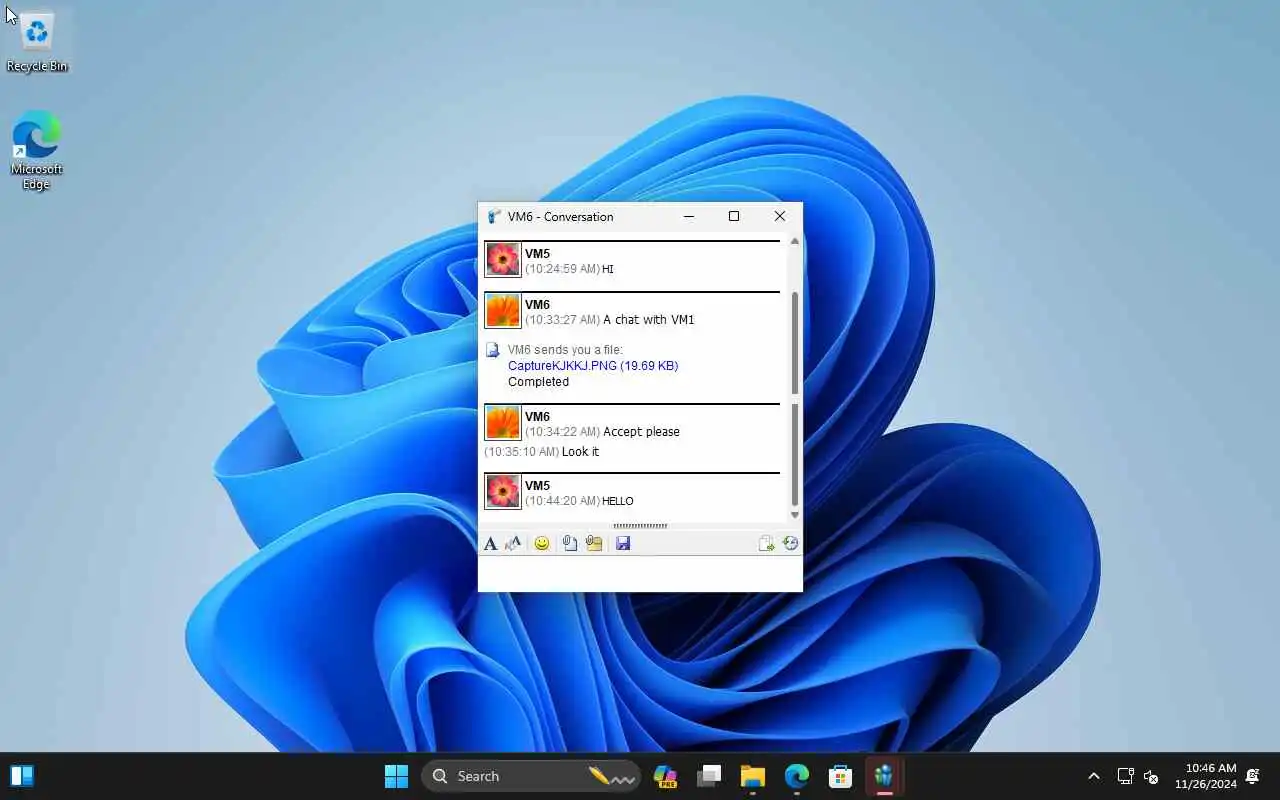Click the send file paperclip-on-page icon
Viewport: 1280px width, 800px height.
570,544
